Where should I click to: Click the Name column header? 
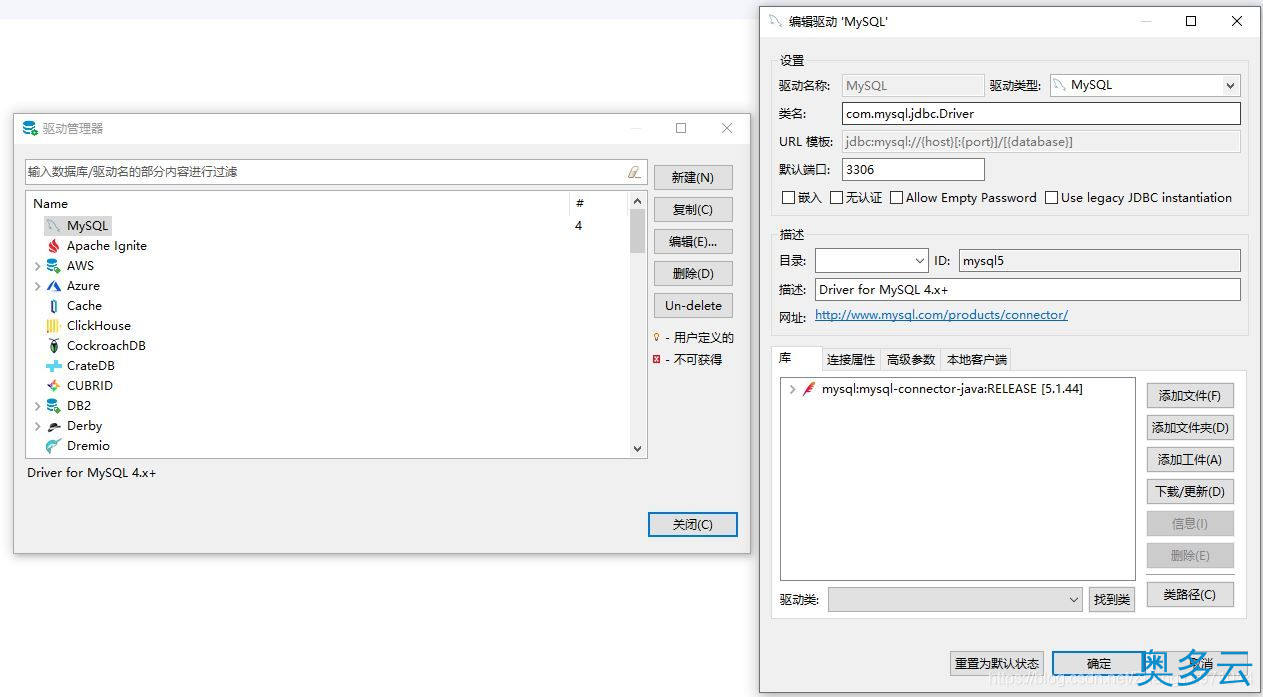[298, 204]
